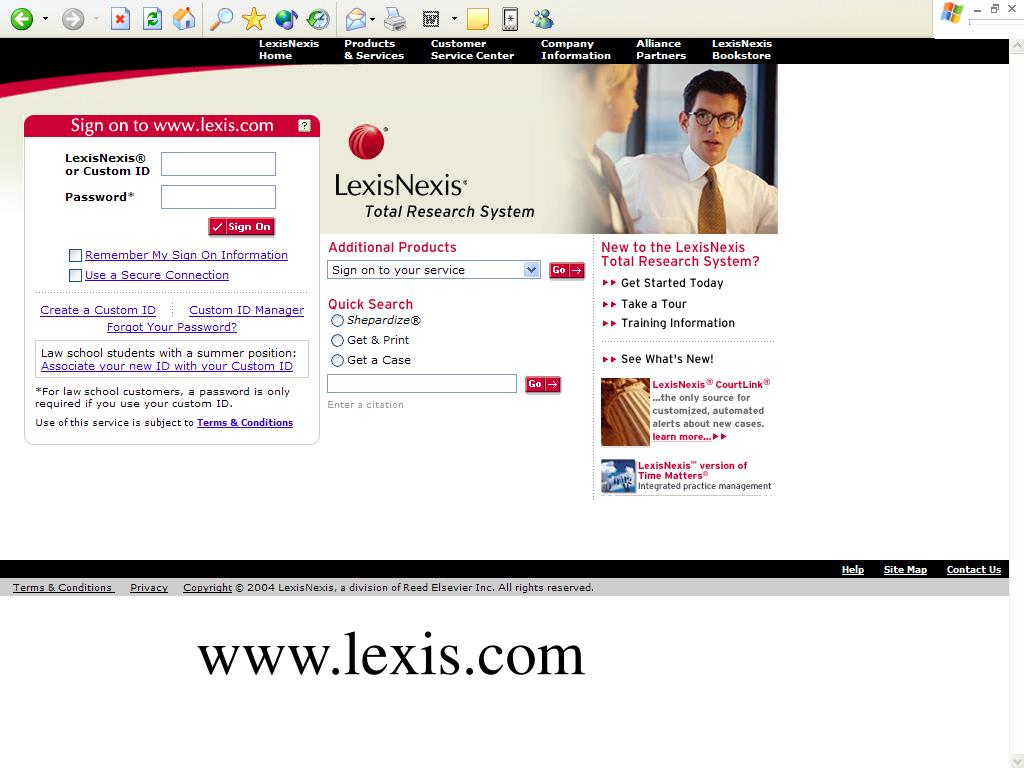This screenshot has height=768, width=1024.
Task: Open LexisNexis version of Time Matters link
Action: coord(692,470)
